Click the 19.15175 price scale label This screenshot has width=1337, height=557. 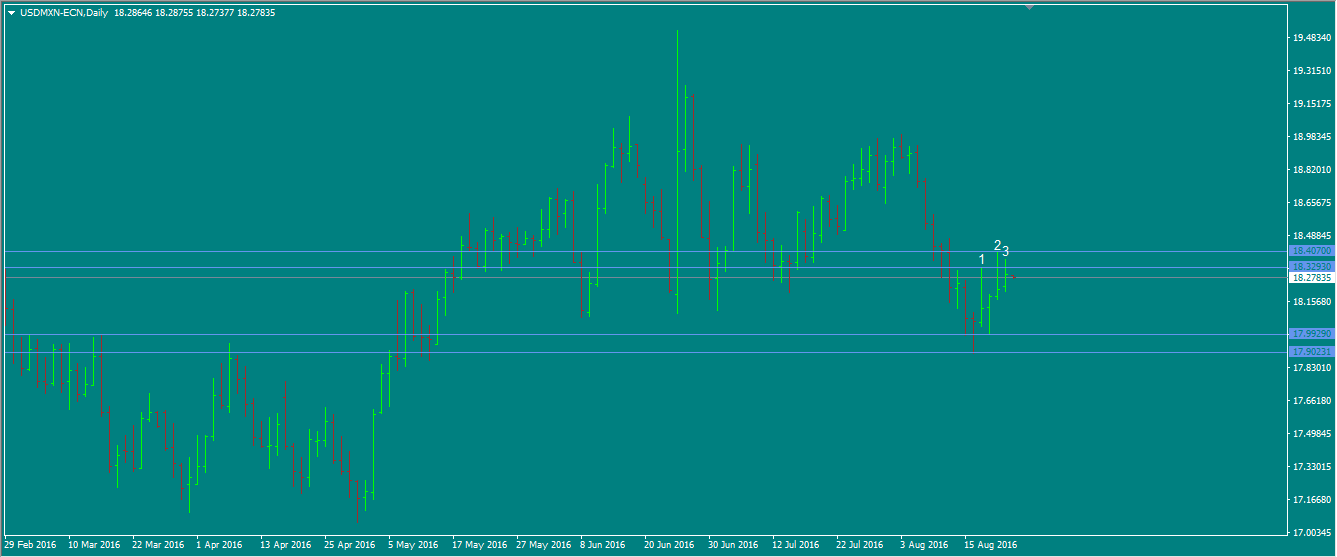1311,104
